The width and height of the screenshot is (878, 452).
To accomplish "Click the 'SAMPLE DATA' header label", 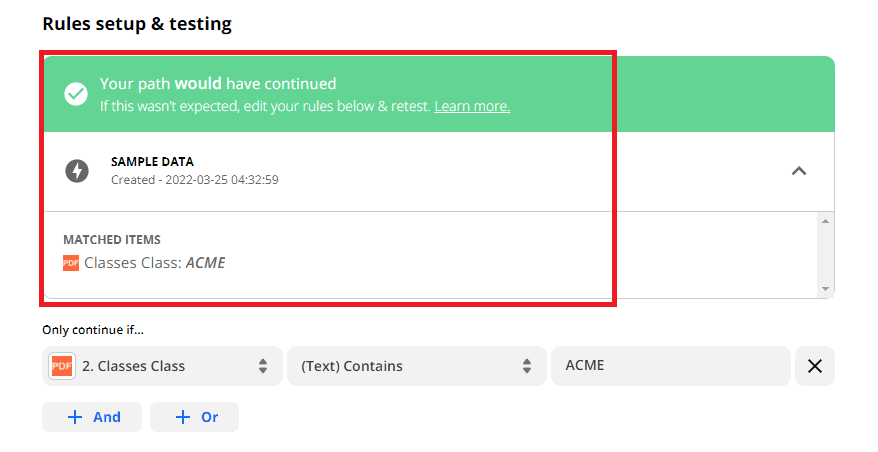I will tap(152, 161).
